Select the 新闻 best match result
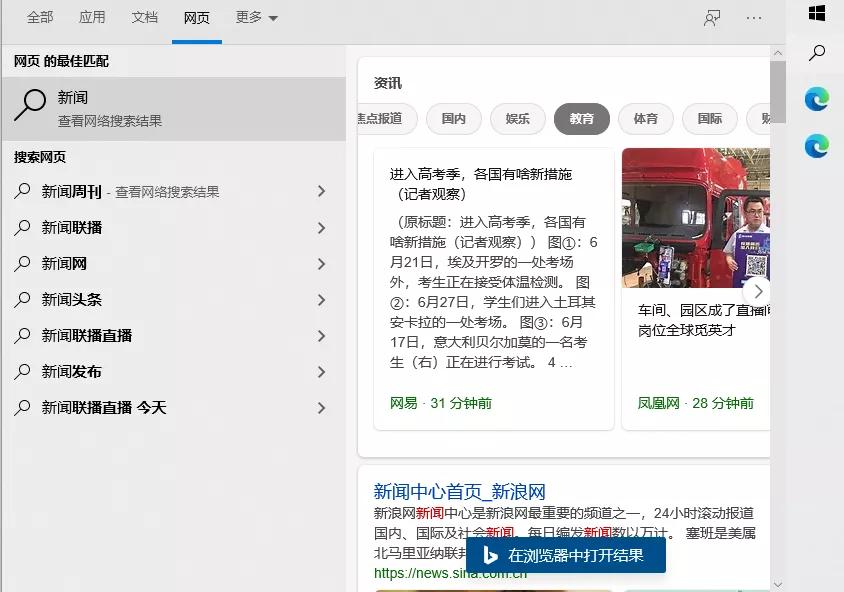This screenshot has height=592, width=844. pos(174,109)
